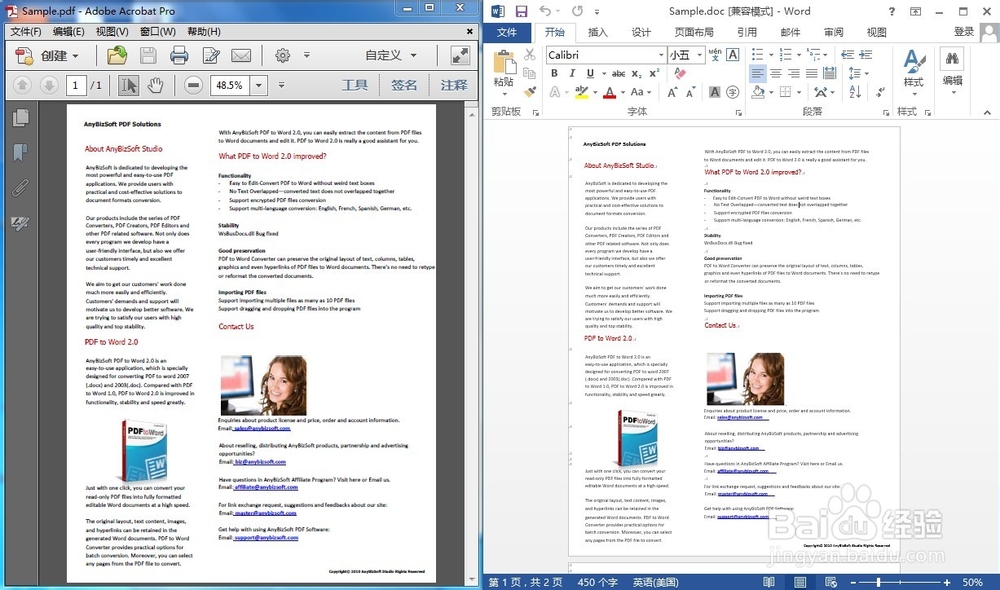Activate the Hand pan tool in Acrobat
This screenshot has height=590, width=1000.
click(x=155, y=85)
